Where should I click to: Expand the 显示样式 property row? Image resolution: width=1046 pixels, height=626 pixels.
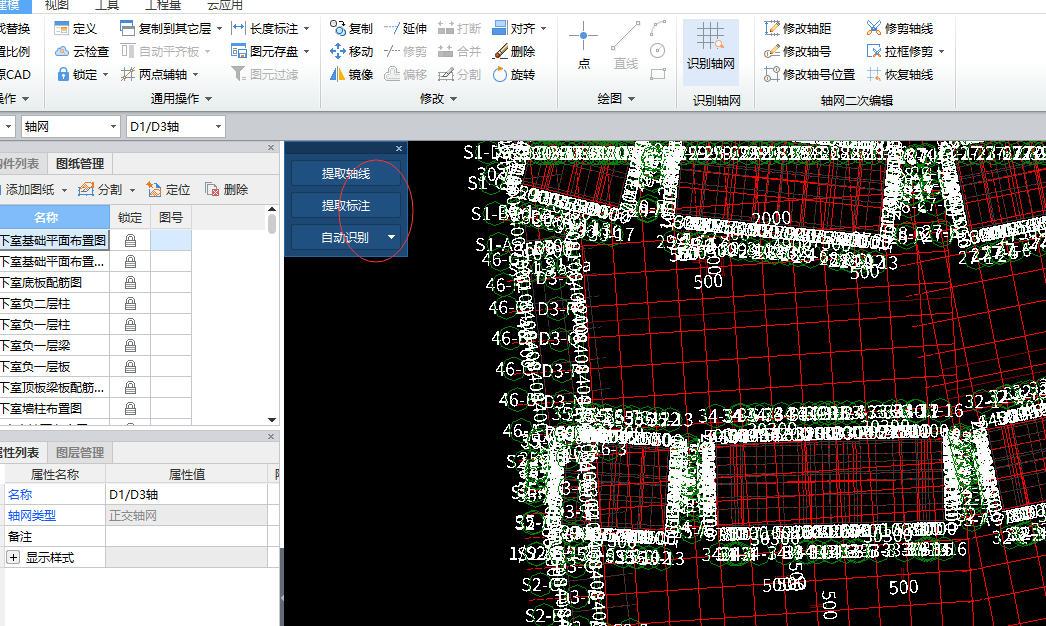click(x=13, y=558)
